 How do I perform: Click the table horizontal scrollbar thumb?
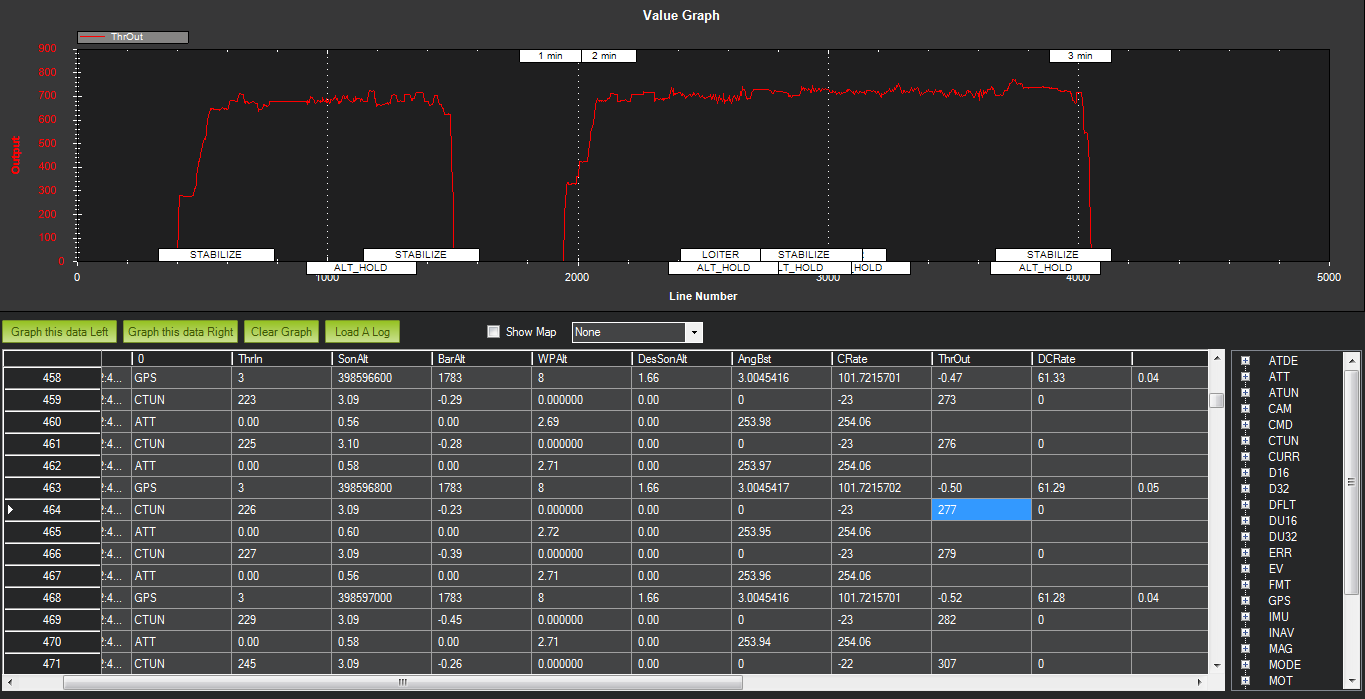point(402,682)
